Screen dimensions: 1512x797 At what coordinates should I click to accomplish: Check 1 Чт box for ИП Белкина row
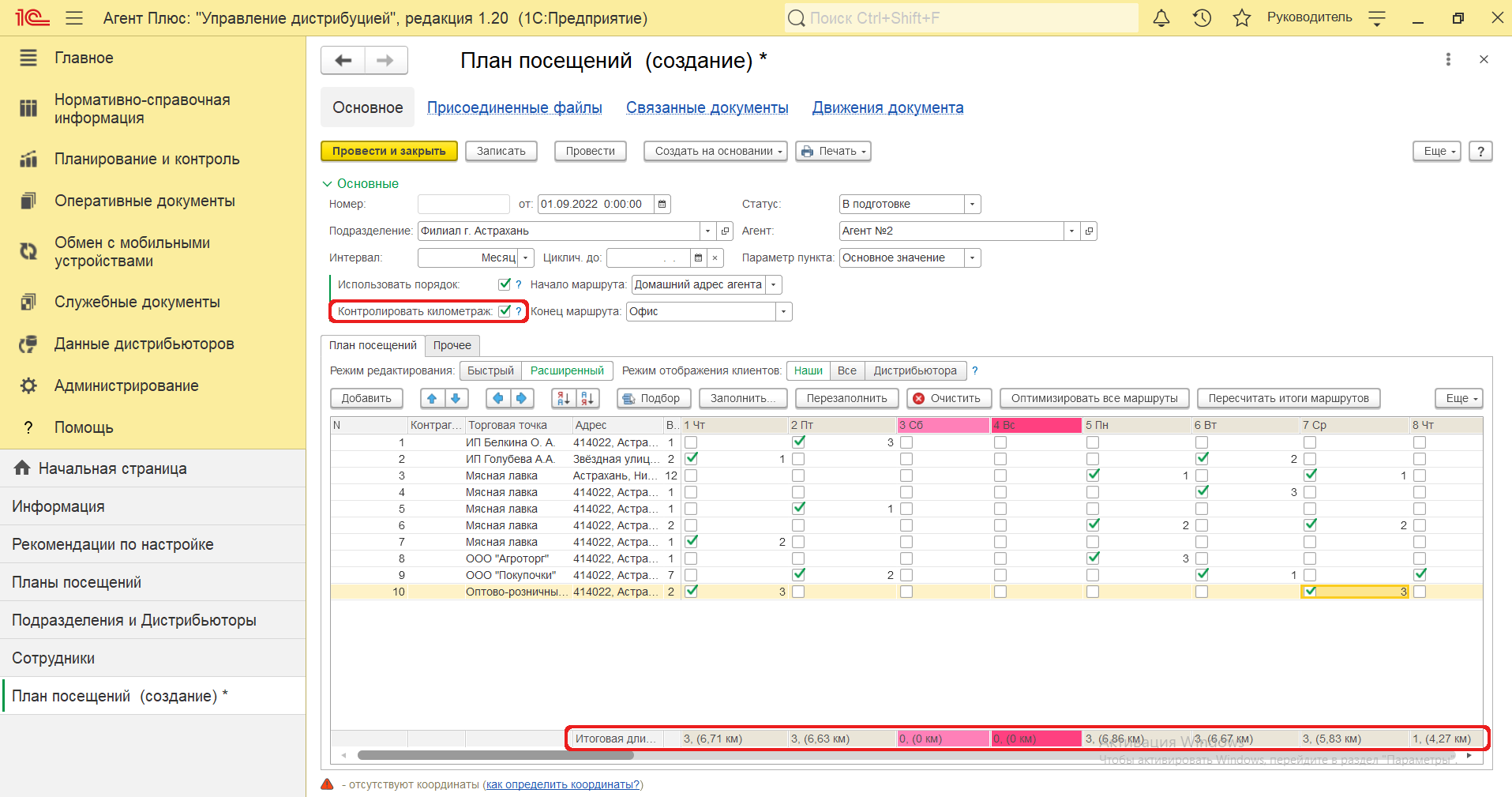click(691, 442)
